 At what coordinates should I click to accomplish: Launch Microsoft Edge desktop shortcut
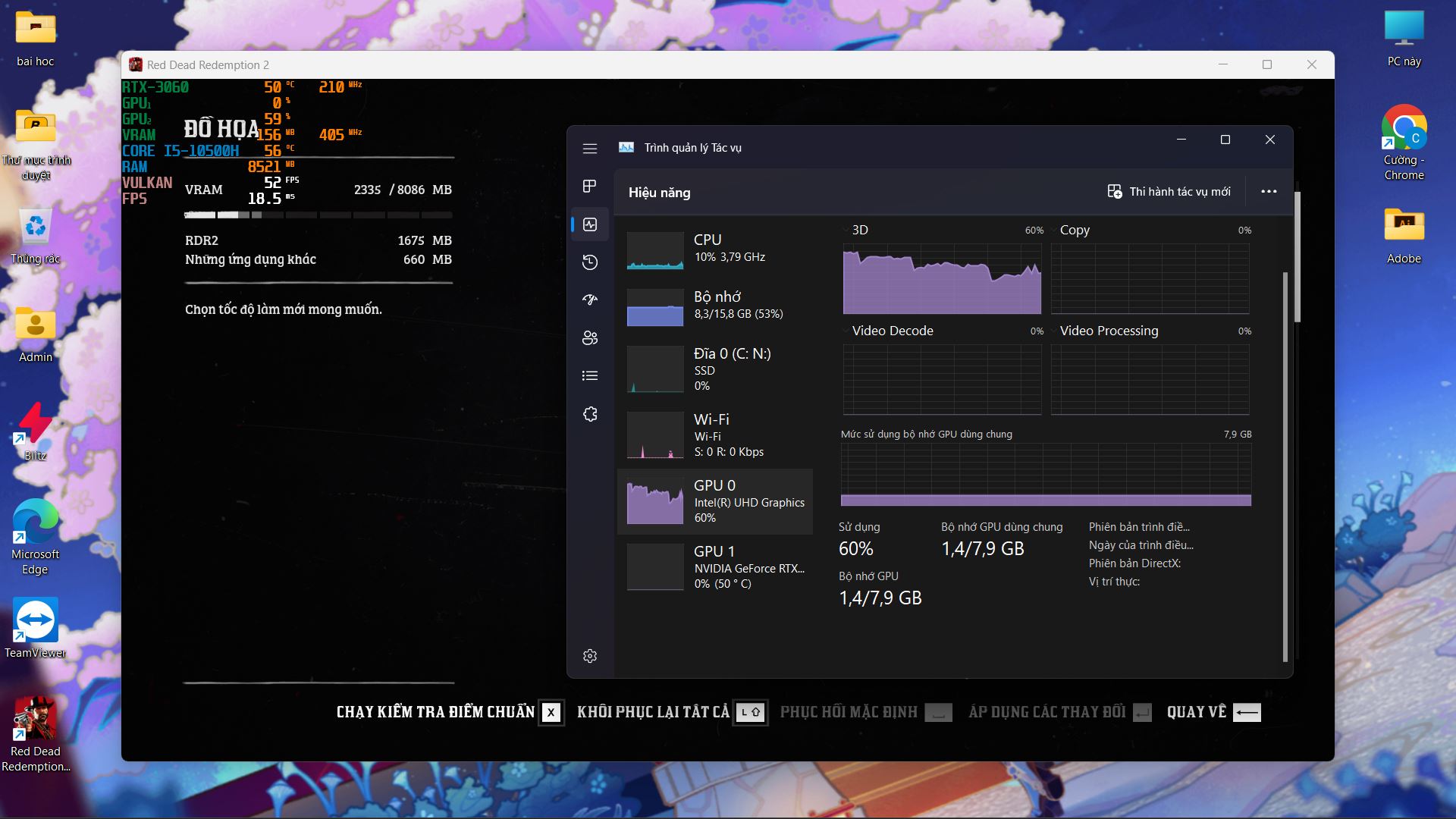pos(35,537)
